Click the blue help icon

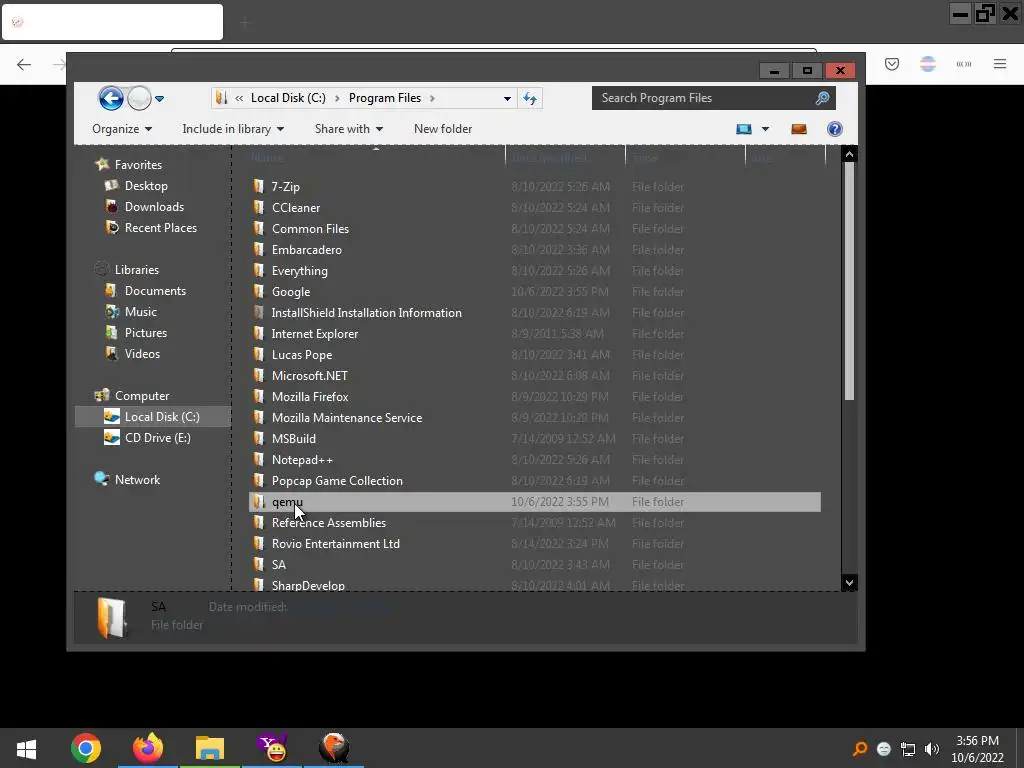pos(835,129)
